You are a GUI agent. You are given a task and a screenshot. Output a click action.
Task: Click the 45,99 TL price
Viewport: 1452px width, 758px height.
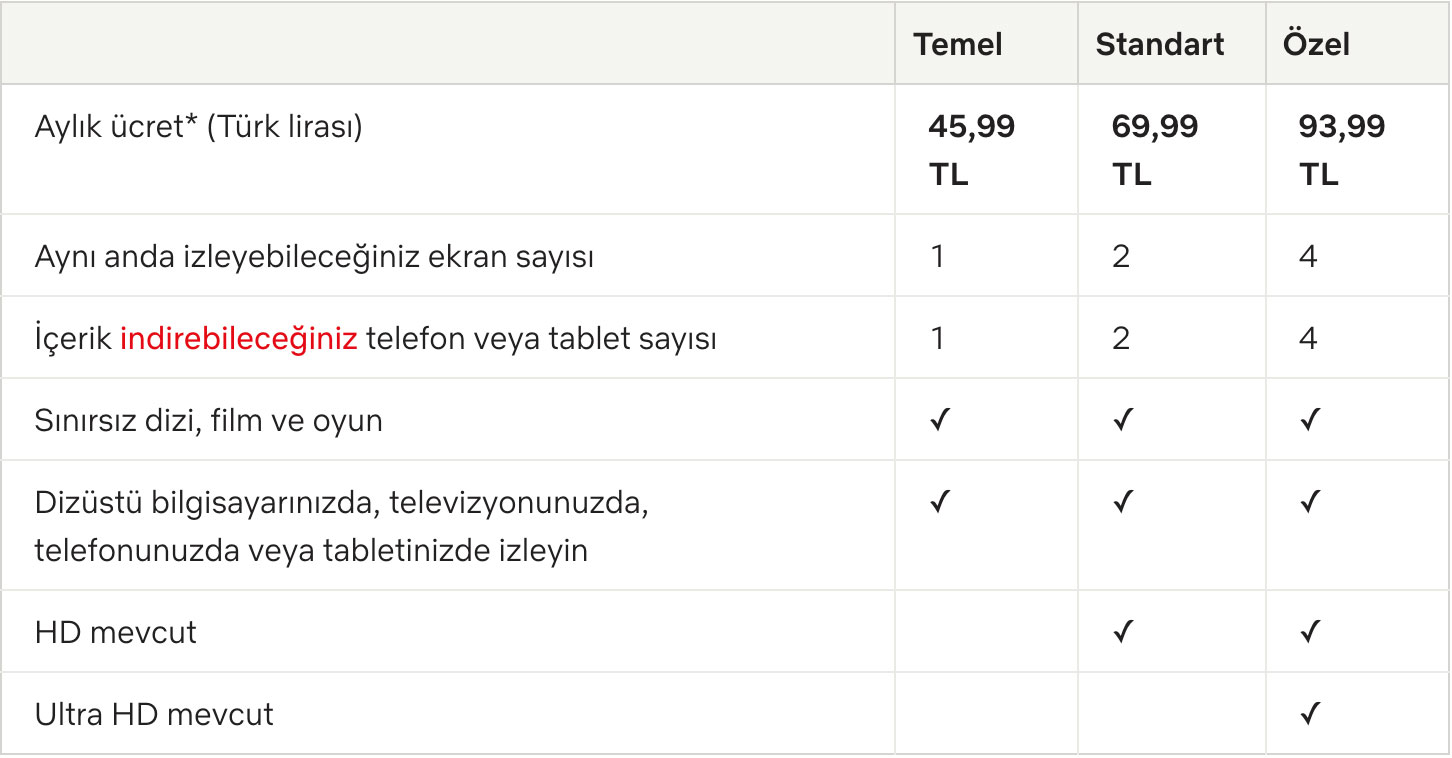click(x=970, y=150)
